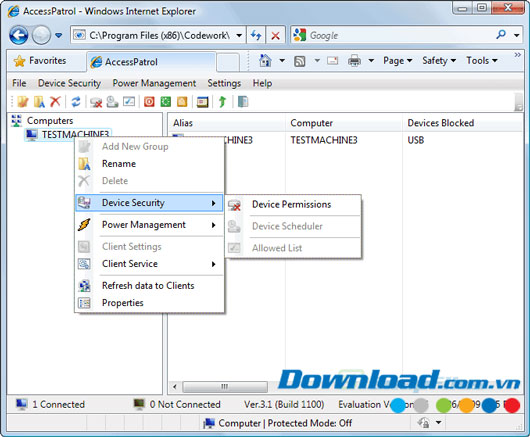Click the Refresh page icon by address bar

tap(256, 35)
